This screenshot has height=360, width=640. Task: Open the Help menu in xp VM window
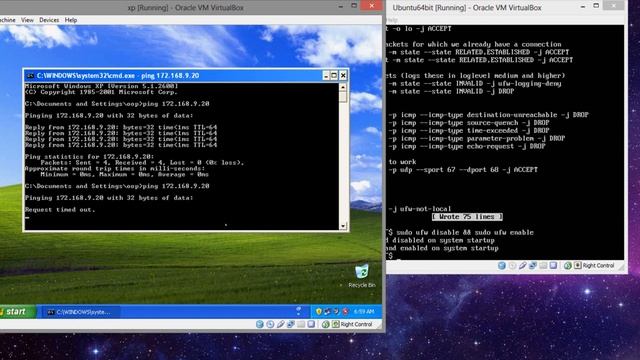71,20
